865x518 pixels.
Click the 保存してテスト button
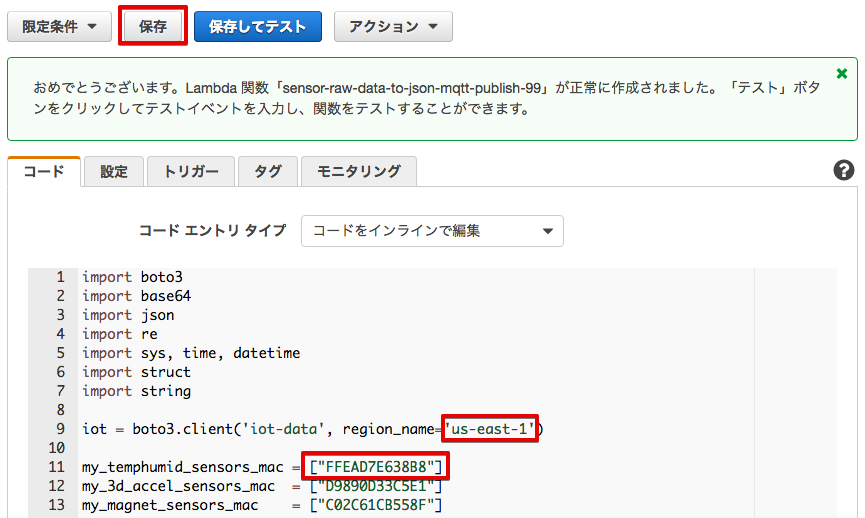[x=258, y=26]
